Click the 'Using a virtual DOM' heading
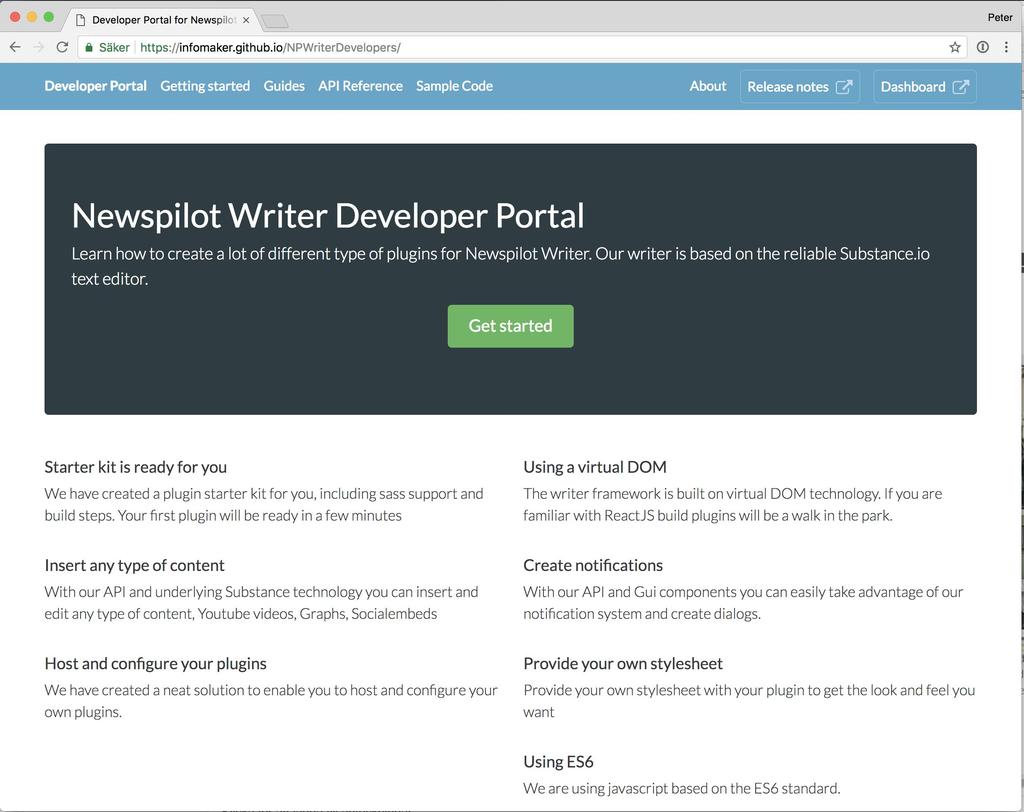The height and width of the screenshot is (812, 1024). tap(595, 467)
